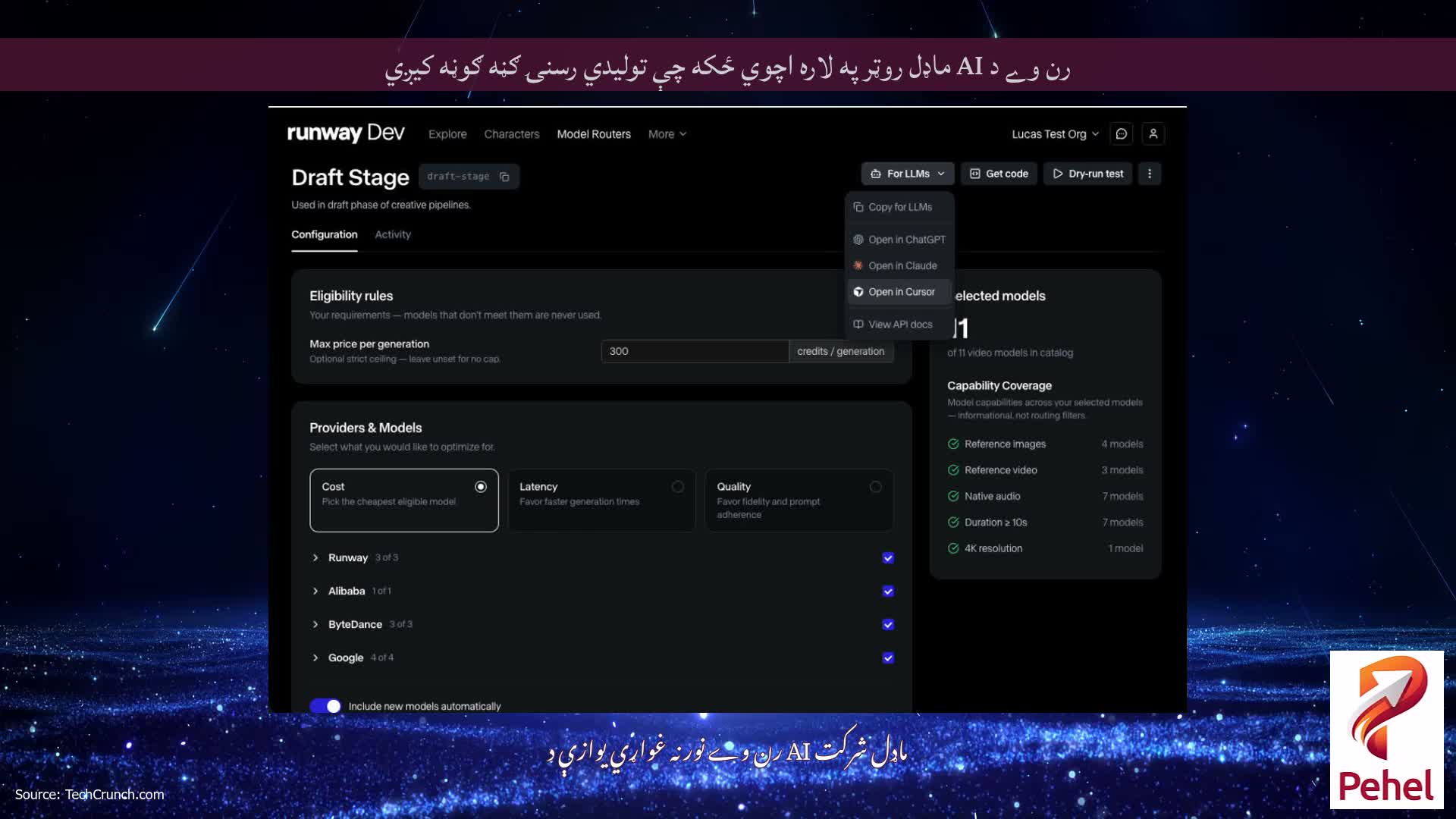Expand the Runway provider row
The height and width of the screenshot is (819, 1456).
coord(315,558)
